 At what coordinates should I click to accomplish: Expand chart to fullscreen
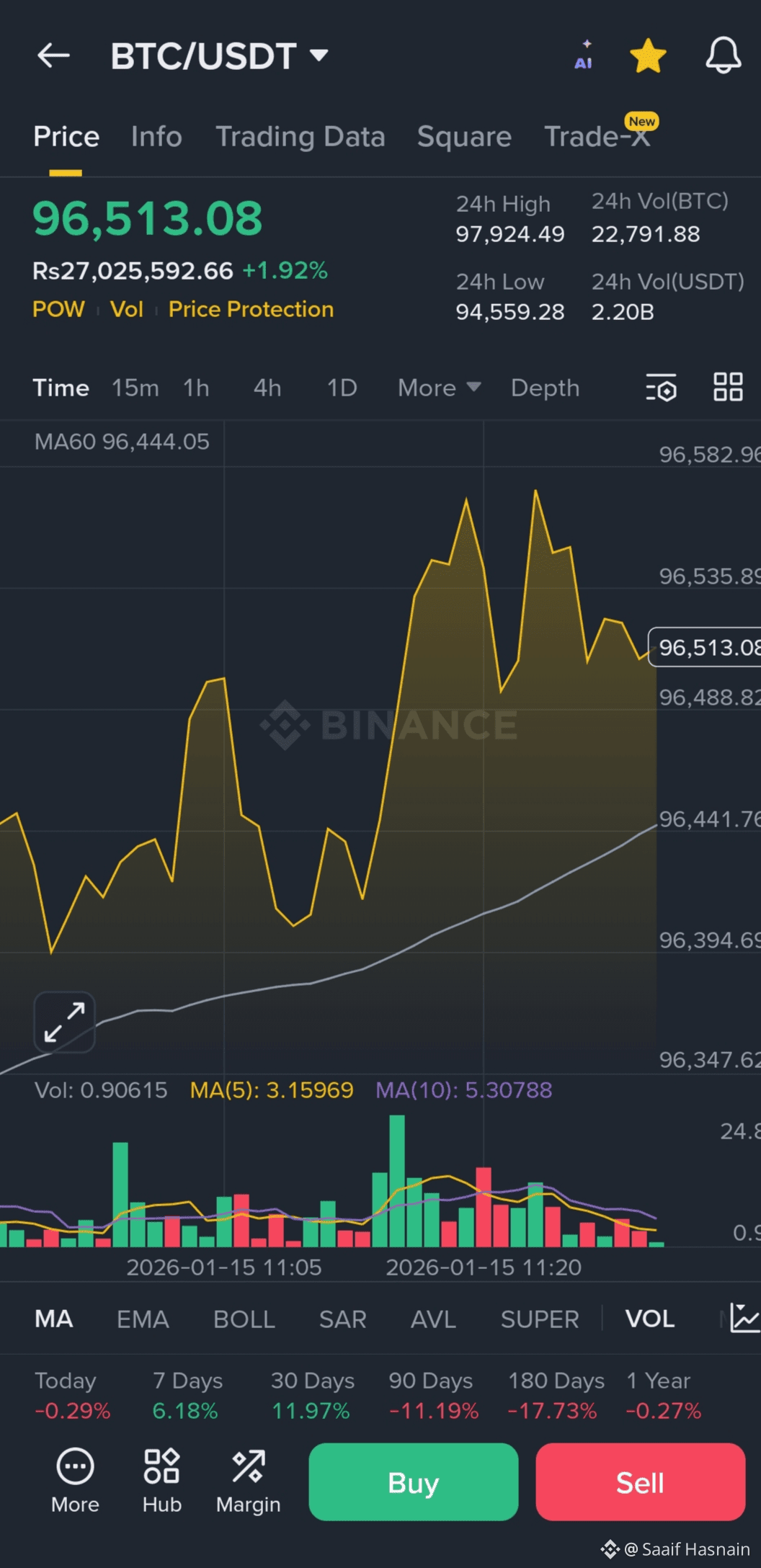coord(65,1022)
